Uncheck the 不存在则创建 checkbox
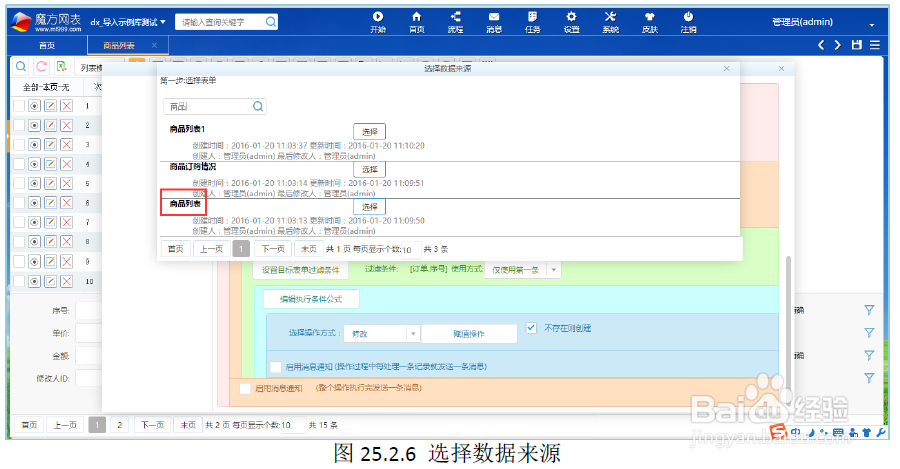 click(x=531, y=328)
